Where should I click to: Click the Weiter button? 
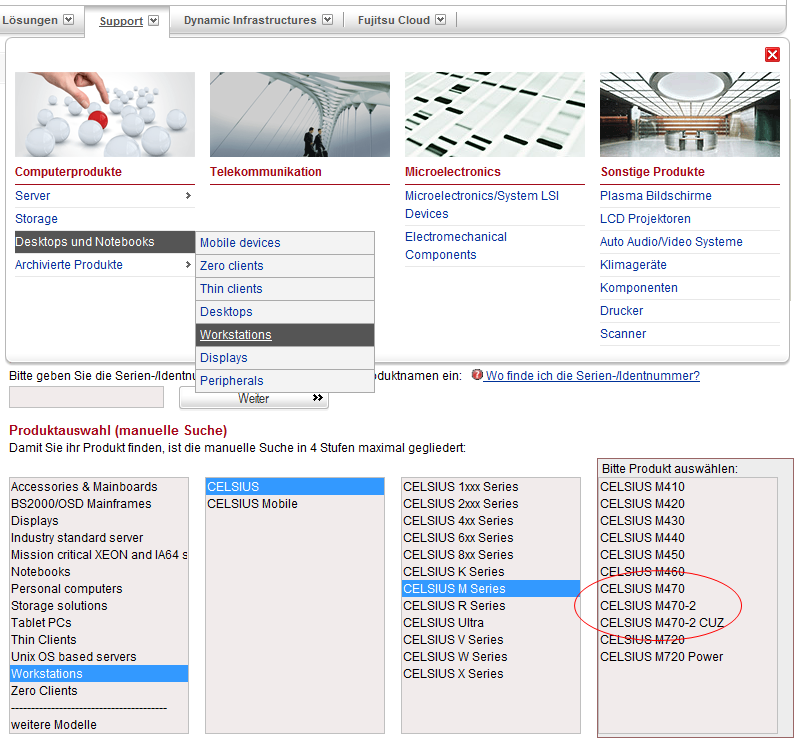click(x=254, y=398)
